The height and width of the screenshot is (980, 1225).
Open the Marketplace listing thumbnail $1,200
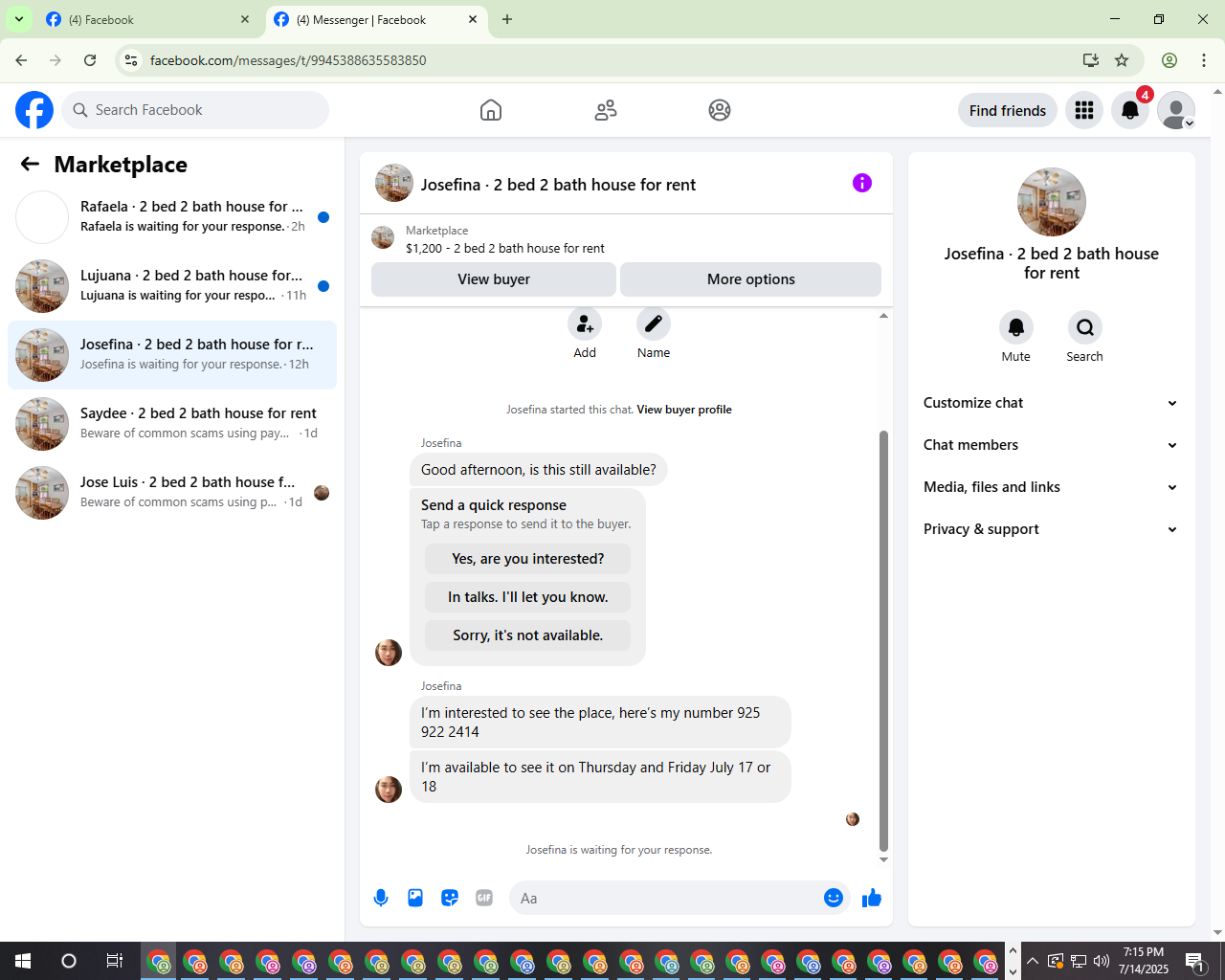pos(383,237)
